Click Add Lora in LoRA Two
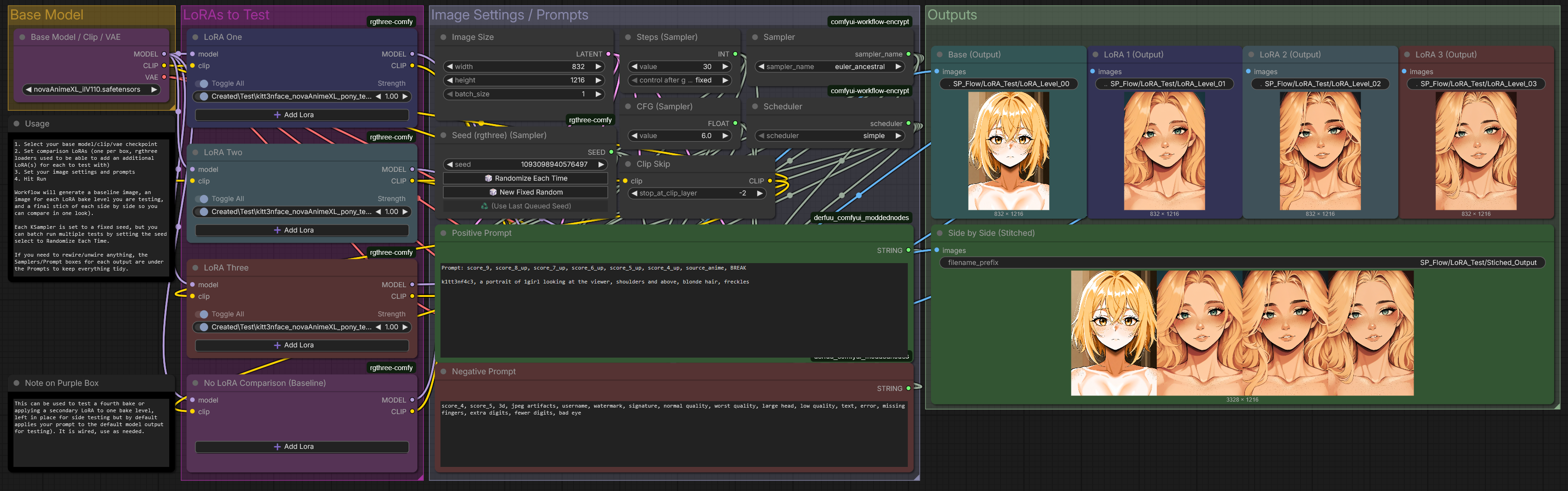This screenshot has width=1568, height=491. point(302,230)
